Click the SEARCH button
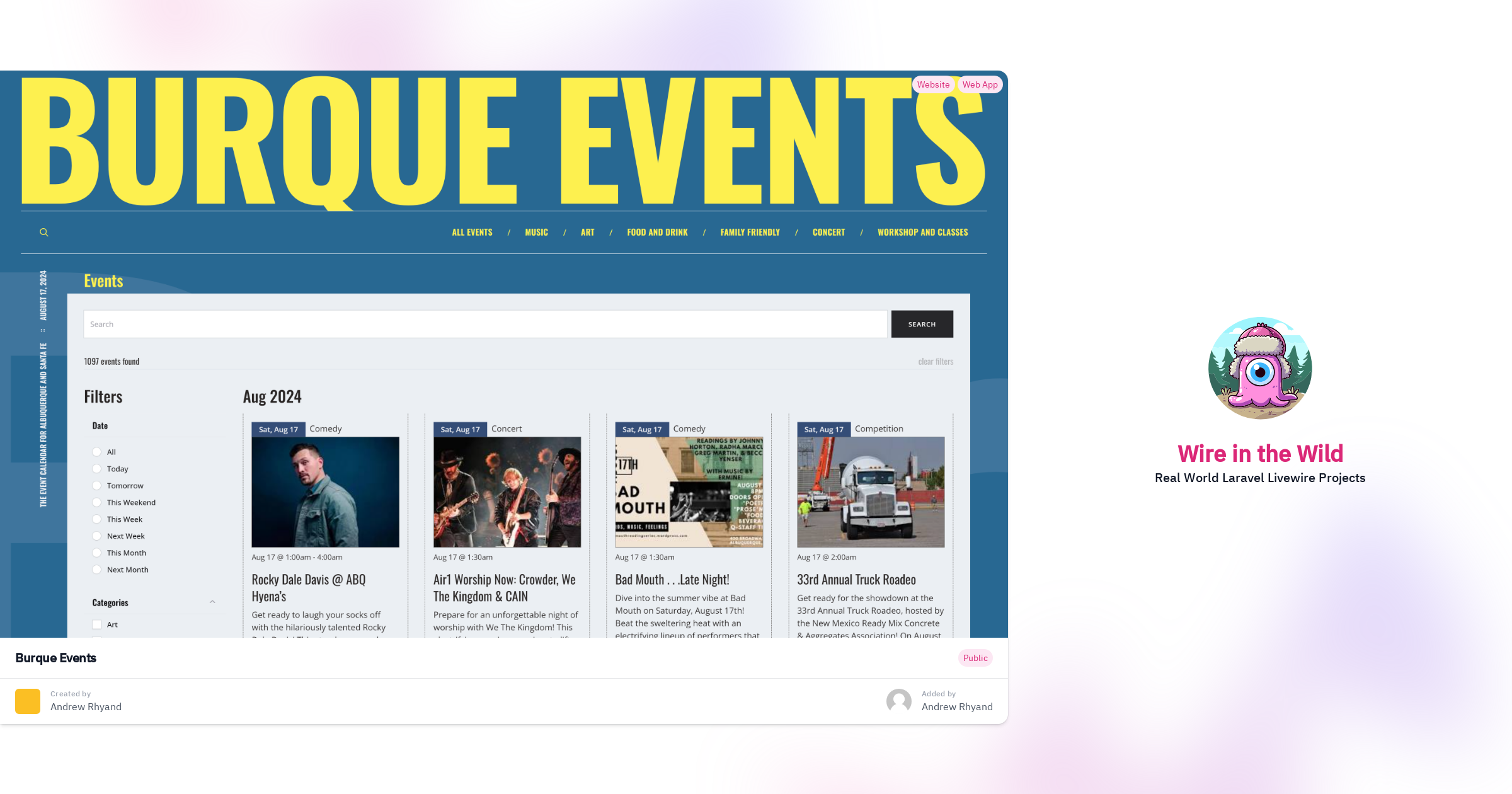Image resolution: width=1512 pixels, height=794 pixels. (x=922, y=324)
